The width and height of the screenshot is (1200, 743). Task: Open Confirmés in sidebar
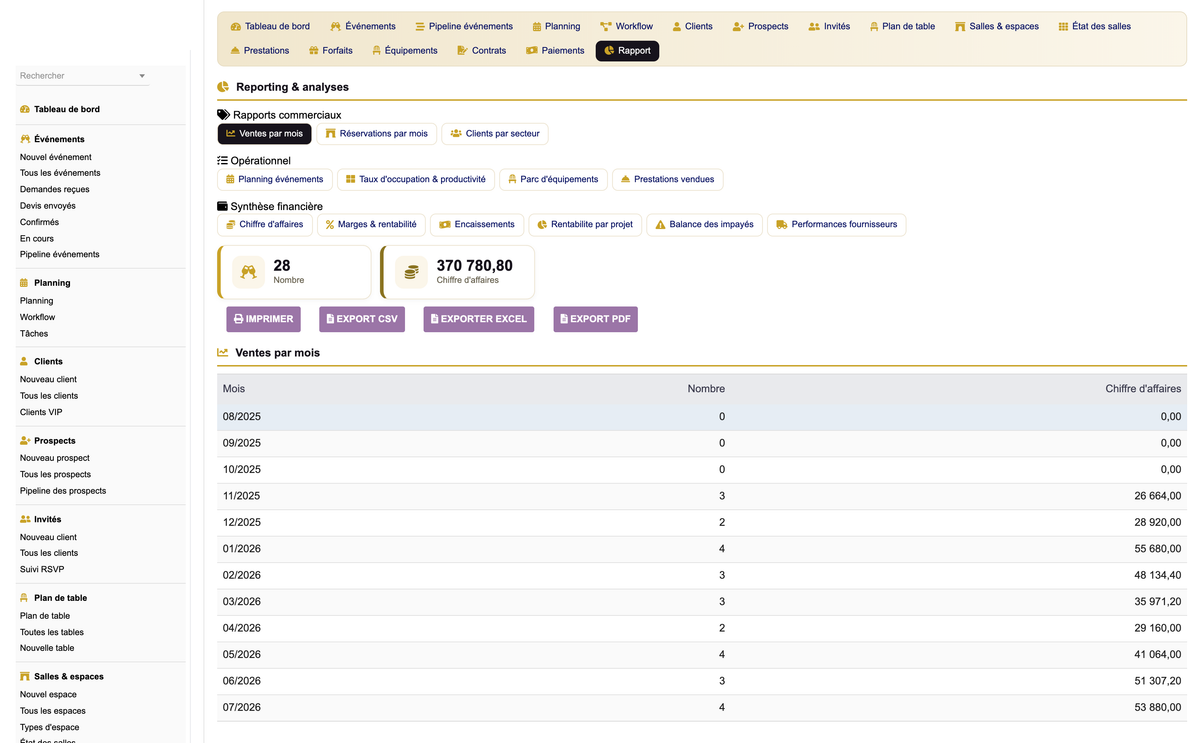pos(40,222)
